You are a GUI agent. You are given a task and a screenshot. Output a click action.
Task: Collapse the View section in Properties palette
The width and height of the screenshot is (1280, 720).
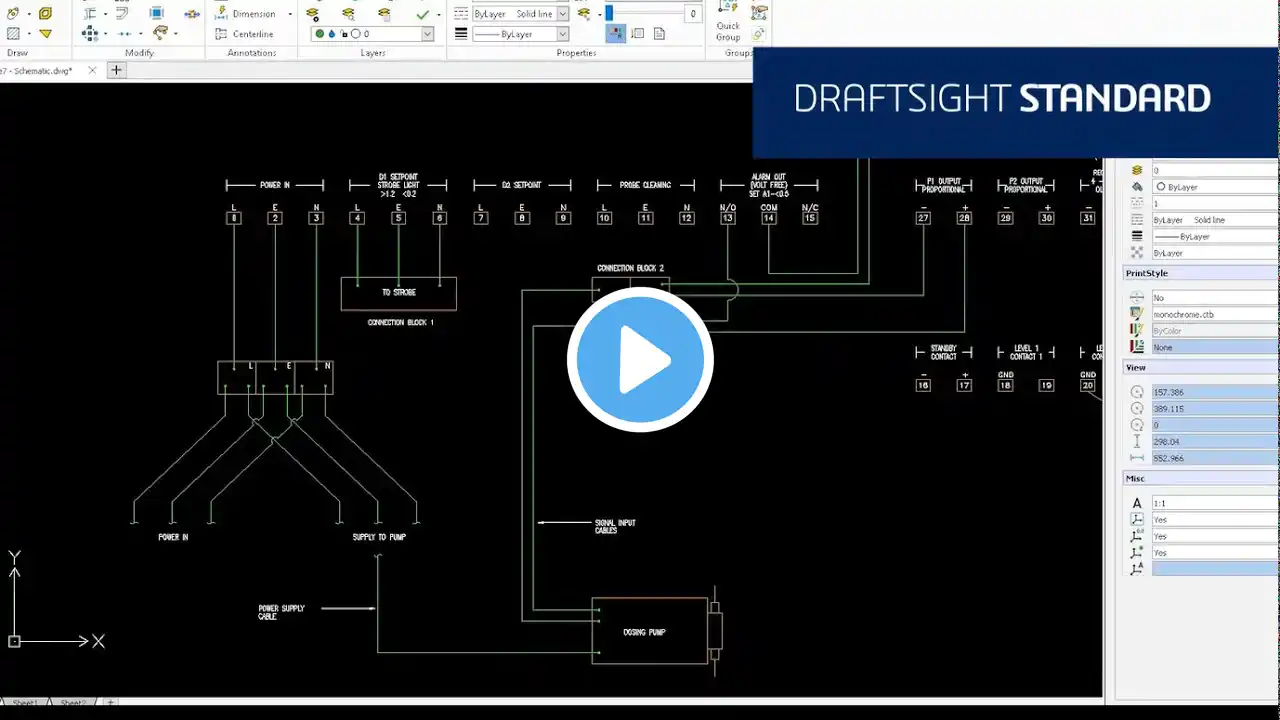pyautogui.click(x=1201, y=368)
